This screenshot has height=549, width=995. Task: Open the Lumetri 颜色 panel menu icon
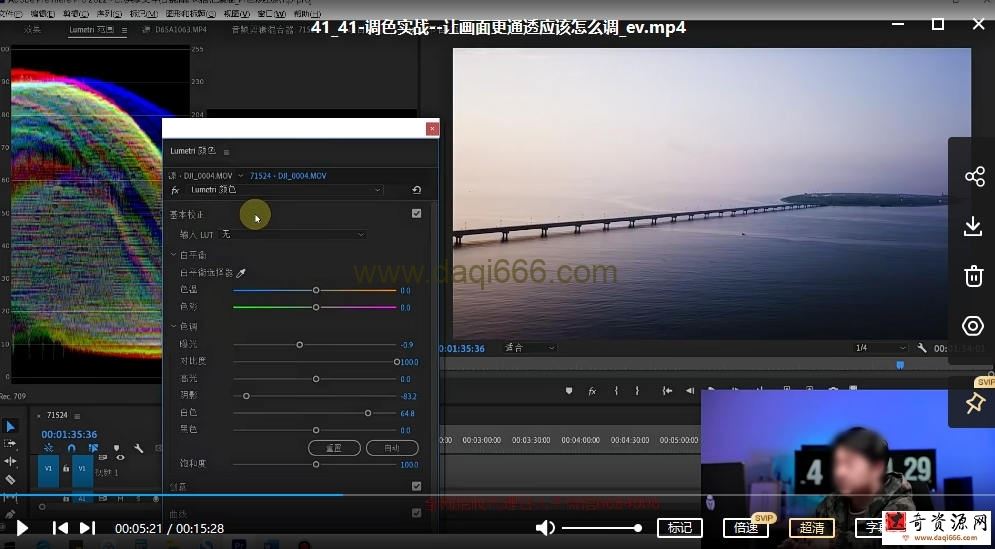[227, 152]
